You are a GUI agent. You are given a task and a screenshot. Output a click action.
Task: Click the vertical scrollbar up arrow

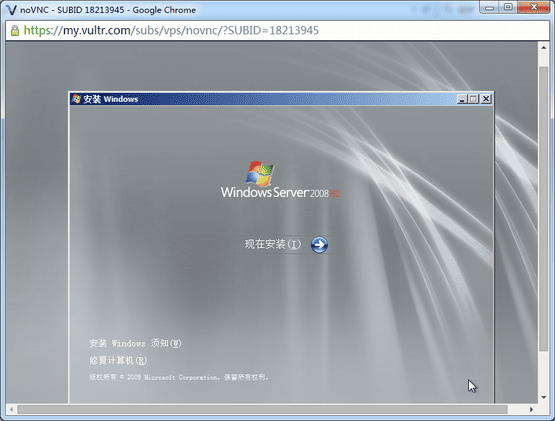(544, 47)
